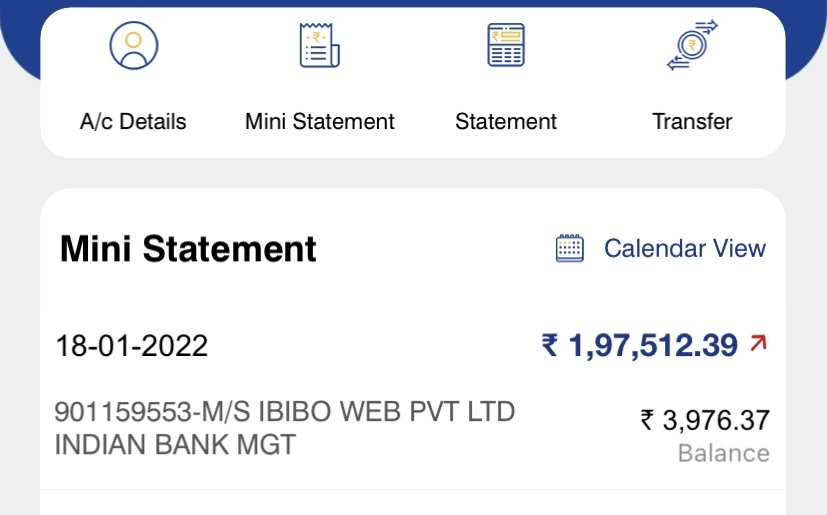Image resolution: width=827 pixels, height=515 pixels.
Task: Open the IBIBO WEB PVT LTD transaction description
Action: (x=284, y=412)
